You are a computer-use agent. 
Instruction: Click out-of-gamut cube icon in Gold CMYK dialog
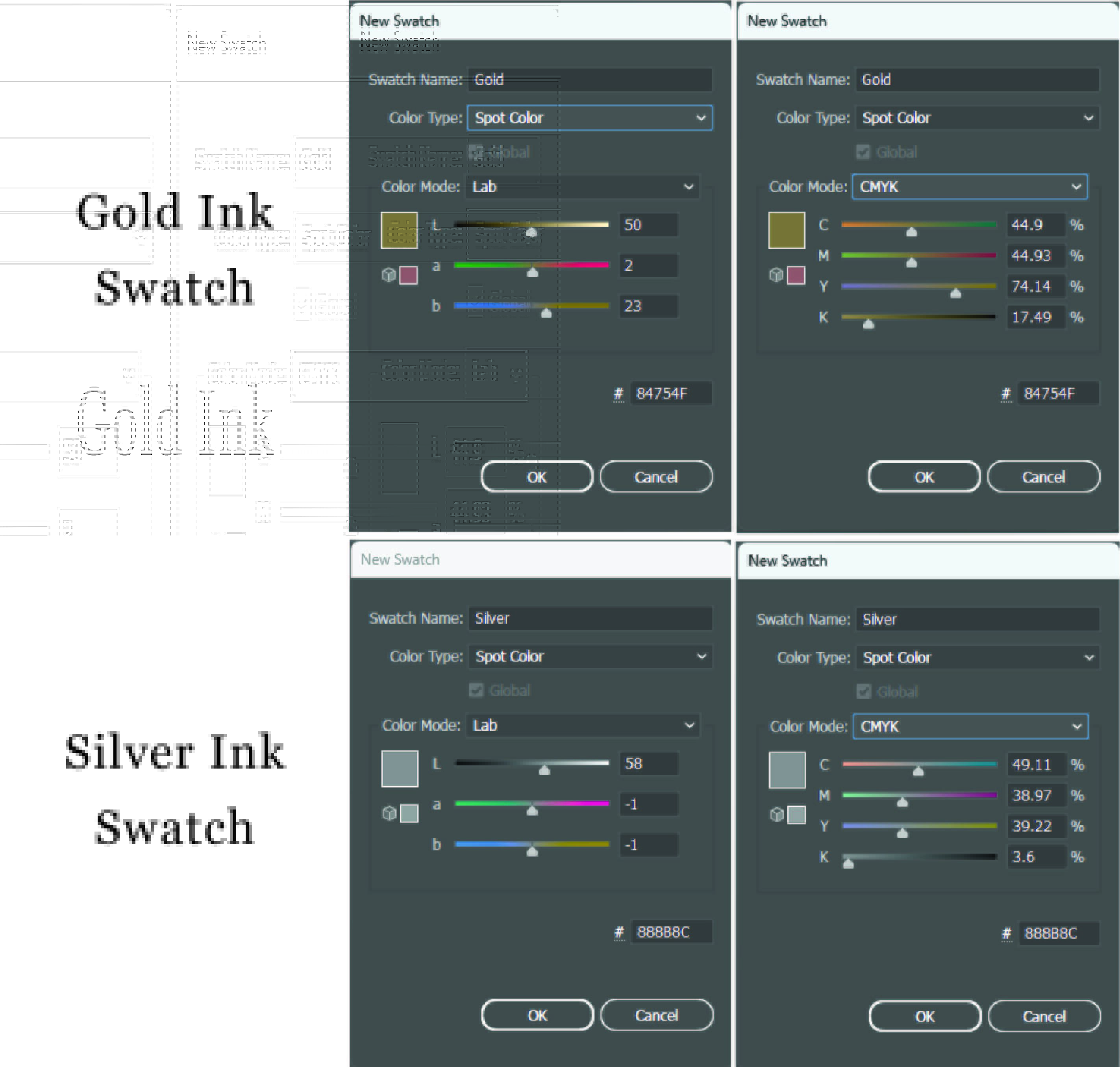(776, 275)
